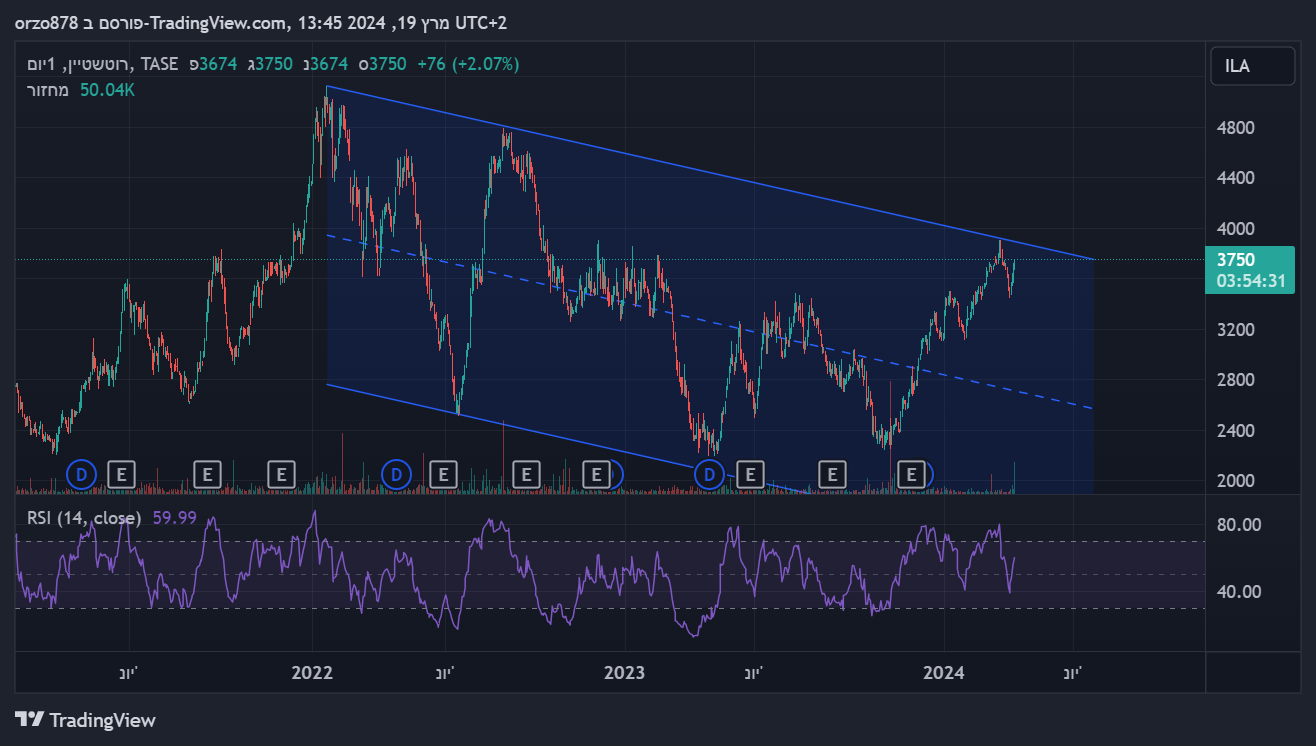This screenshot has height=746, width=1316.
Task: Click the רוטשטיין symbol title
Action: 98,64
